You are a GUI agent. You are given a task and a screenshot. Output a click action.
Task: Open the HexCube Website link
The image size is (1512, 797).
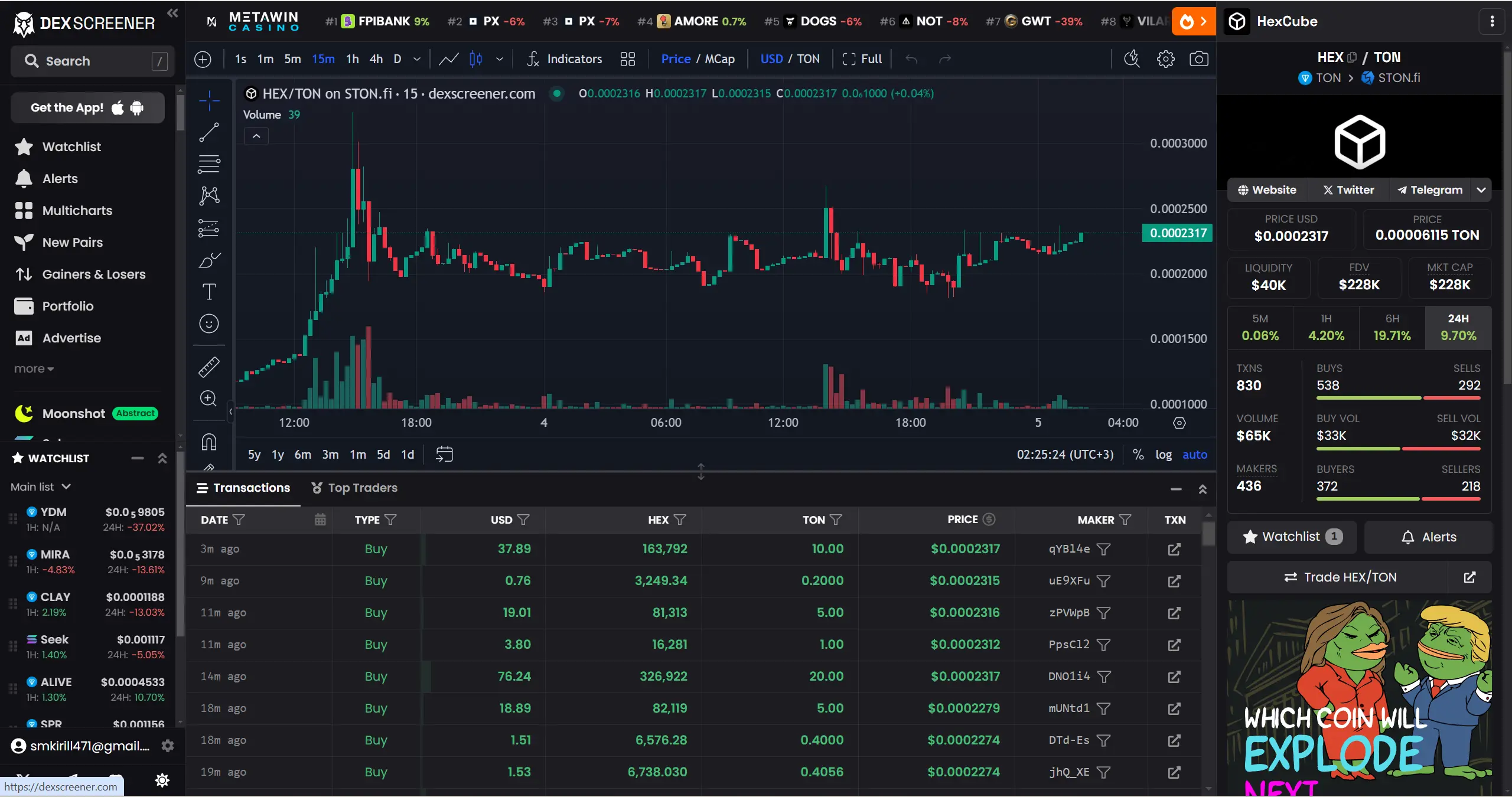(1267, 190)
